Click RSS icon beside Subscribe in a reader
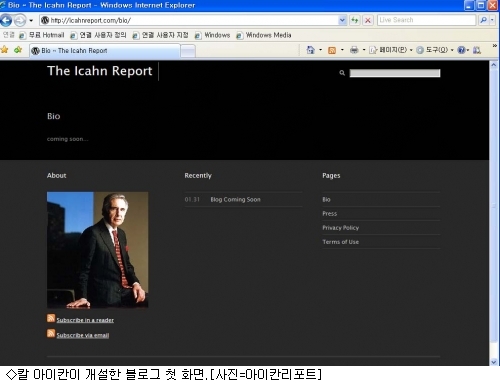The image size is (500, 386). click(x=51, y=318)
